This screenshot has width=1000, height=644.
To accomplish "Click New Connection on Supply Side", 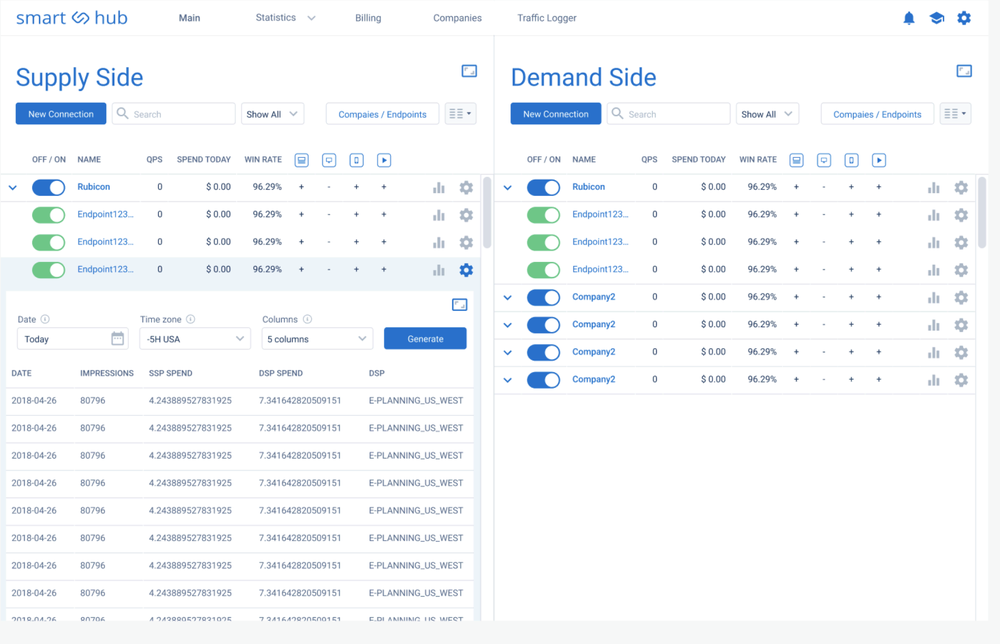I will (x=61, y=114).
